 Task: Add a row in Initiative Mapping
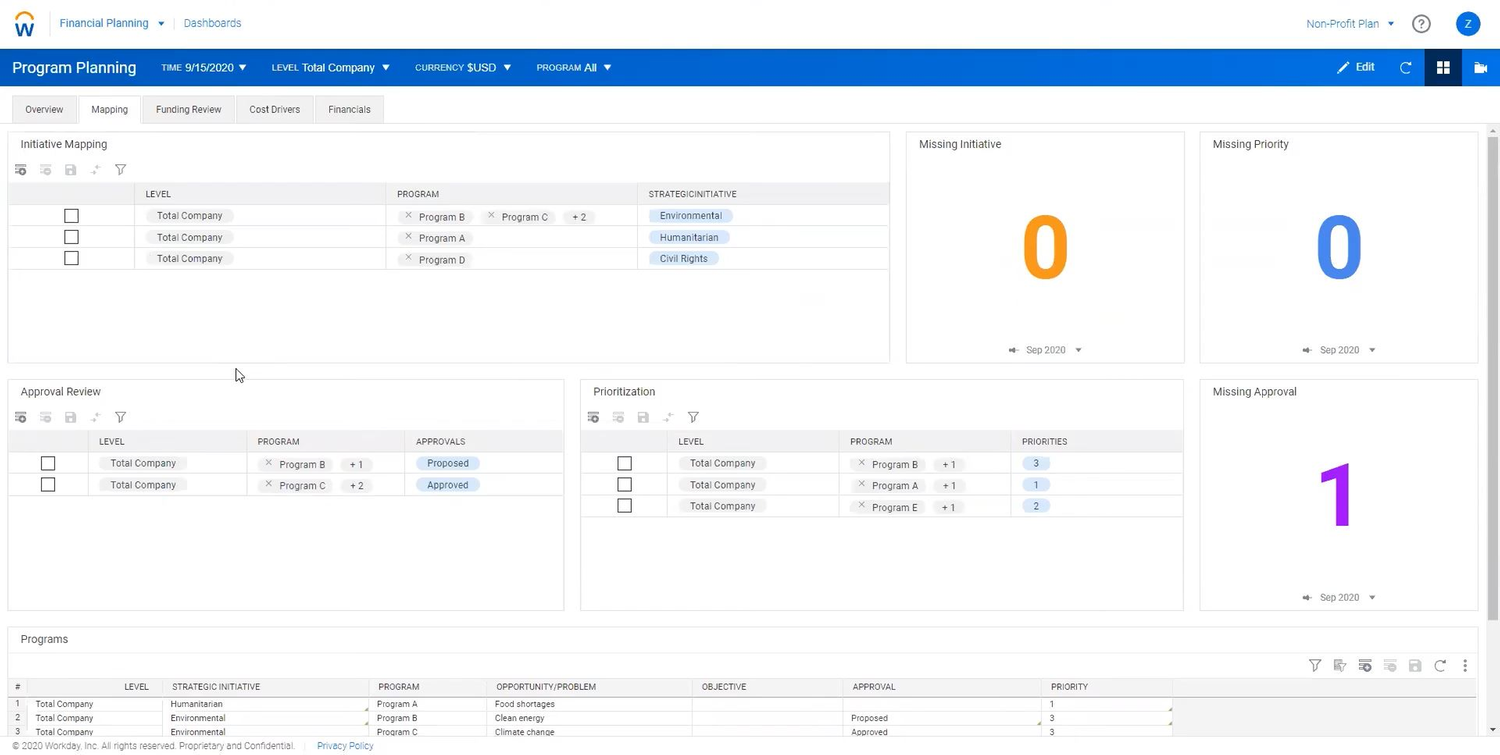[x=21, y=169]
